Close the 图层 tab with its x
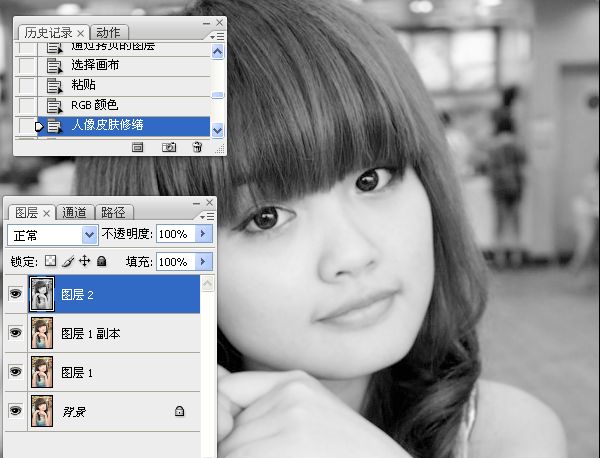The image size is (600, 458). (x=46, y=213)
